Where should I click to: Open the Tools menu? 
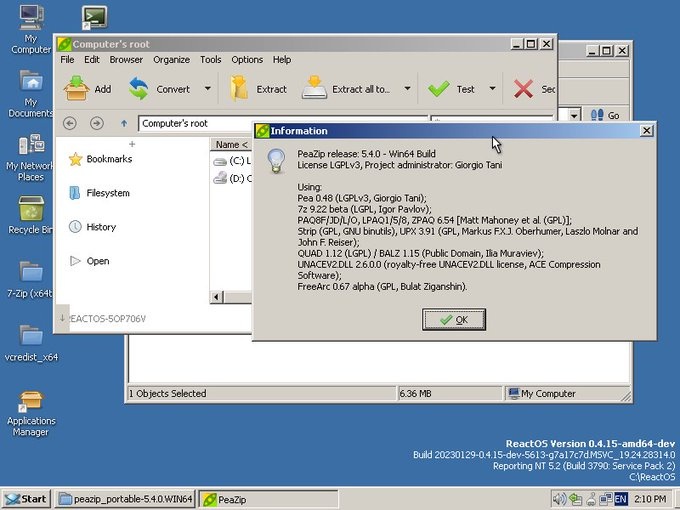[210, 59]
